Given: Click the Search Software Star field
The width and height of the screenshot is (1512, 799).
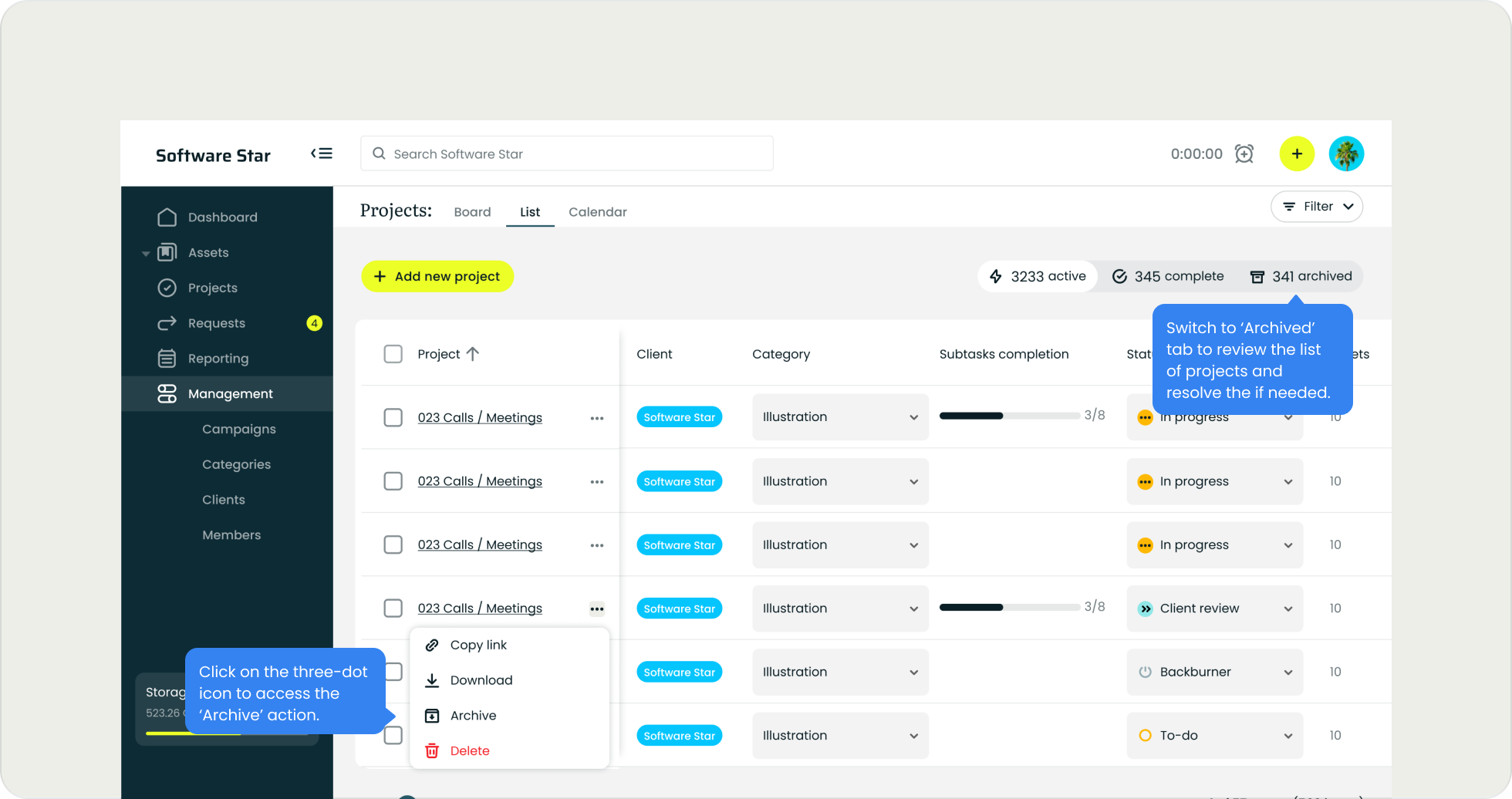Looking at the screenshot, I should click(567, 153).
